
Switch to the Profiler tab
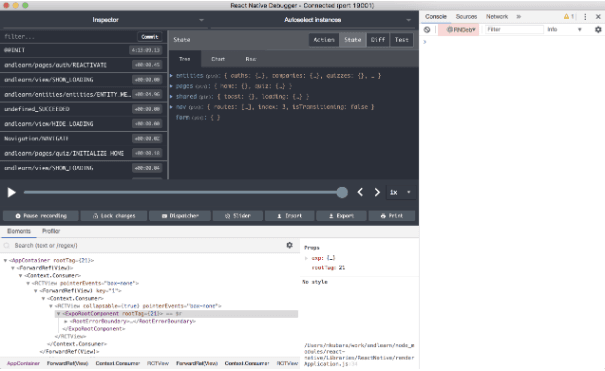51,231
